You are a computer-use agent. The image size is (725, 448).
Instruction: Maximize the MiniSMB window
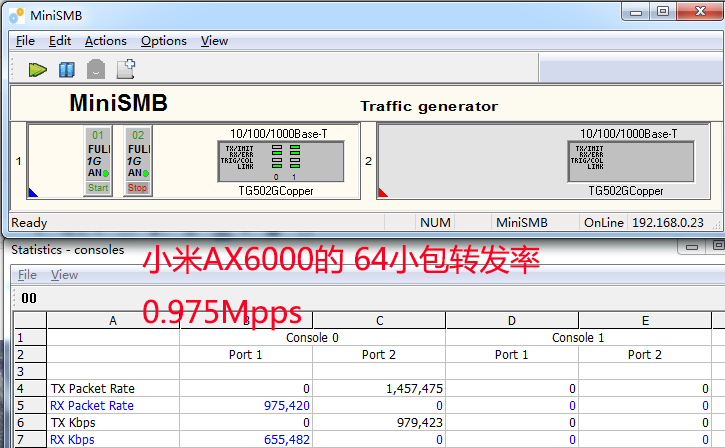click(x=663, y=11)
